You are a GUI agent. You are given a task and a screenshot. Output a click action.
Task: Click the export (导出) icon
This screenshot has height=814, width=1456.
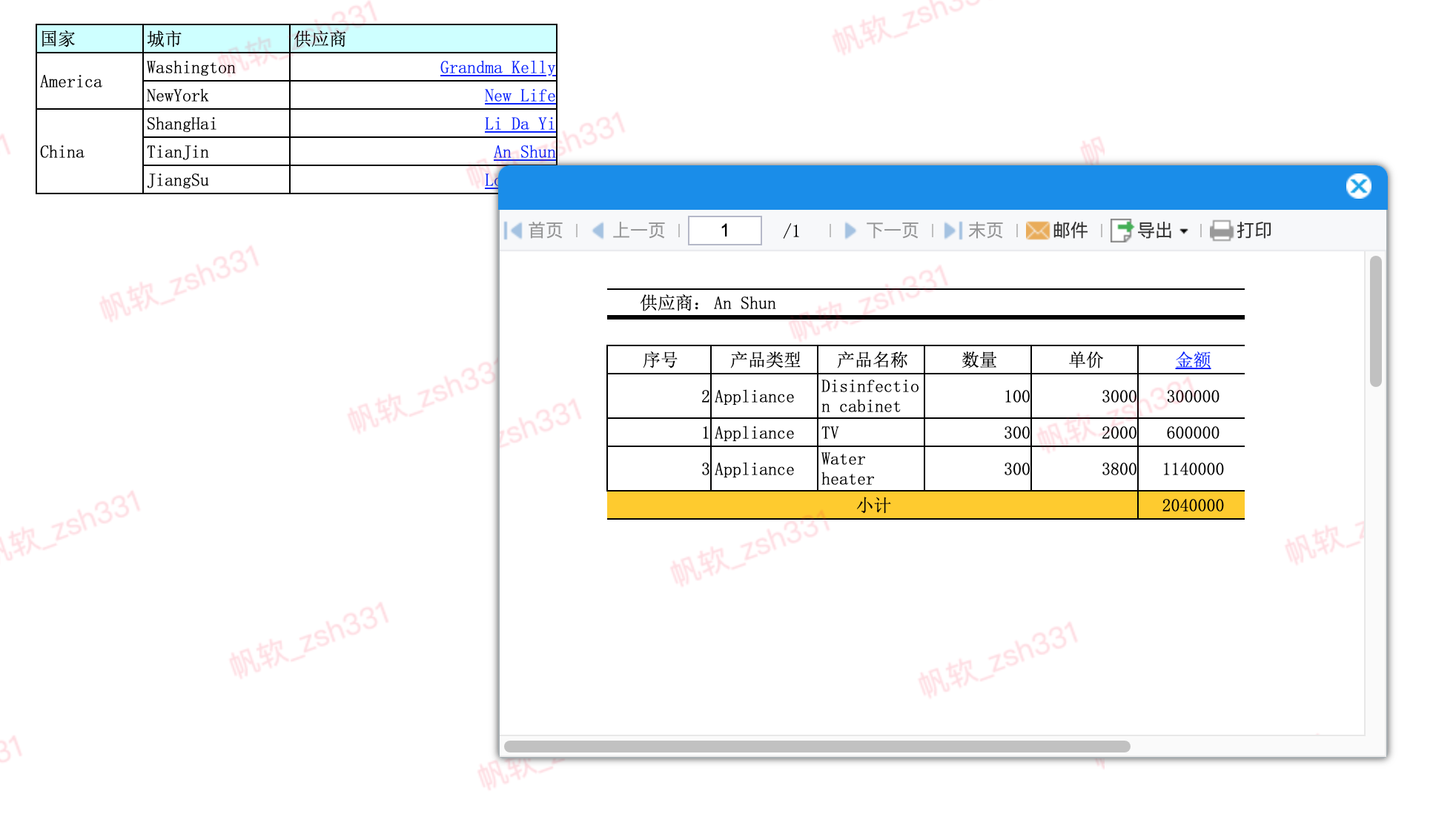coord(1122,231)
